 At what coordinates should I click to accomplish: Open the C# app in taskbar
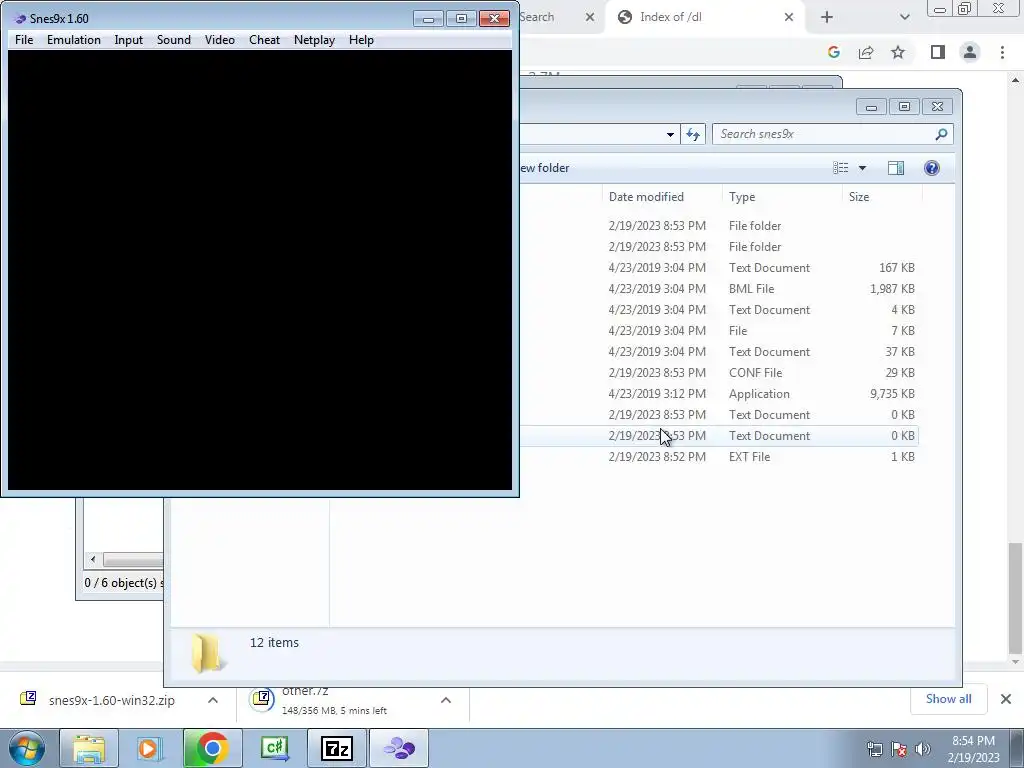point(274,748)
